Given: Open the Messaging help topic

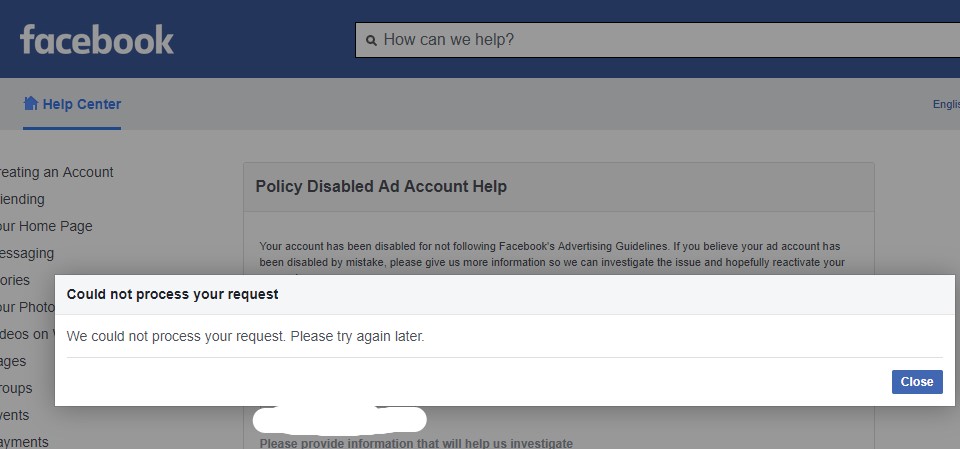Looking at the screenshot, I should [x=27, y=253].
